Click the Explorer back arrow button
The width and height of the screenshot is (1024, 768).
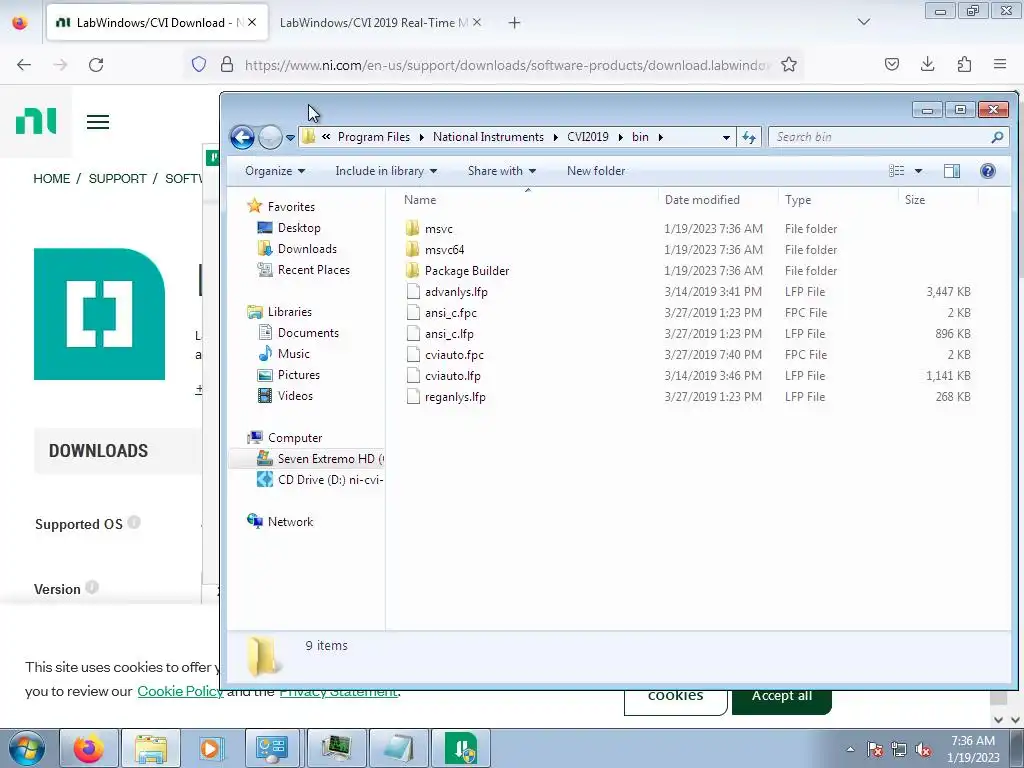242,137
